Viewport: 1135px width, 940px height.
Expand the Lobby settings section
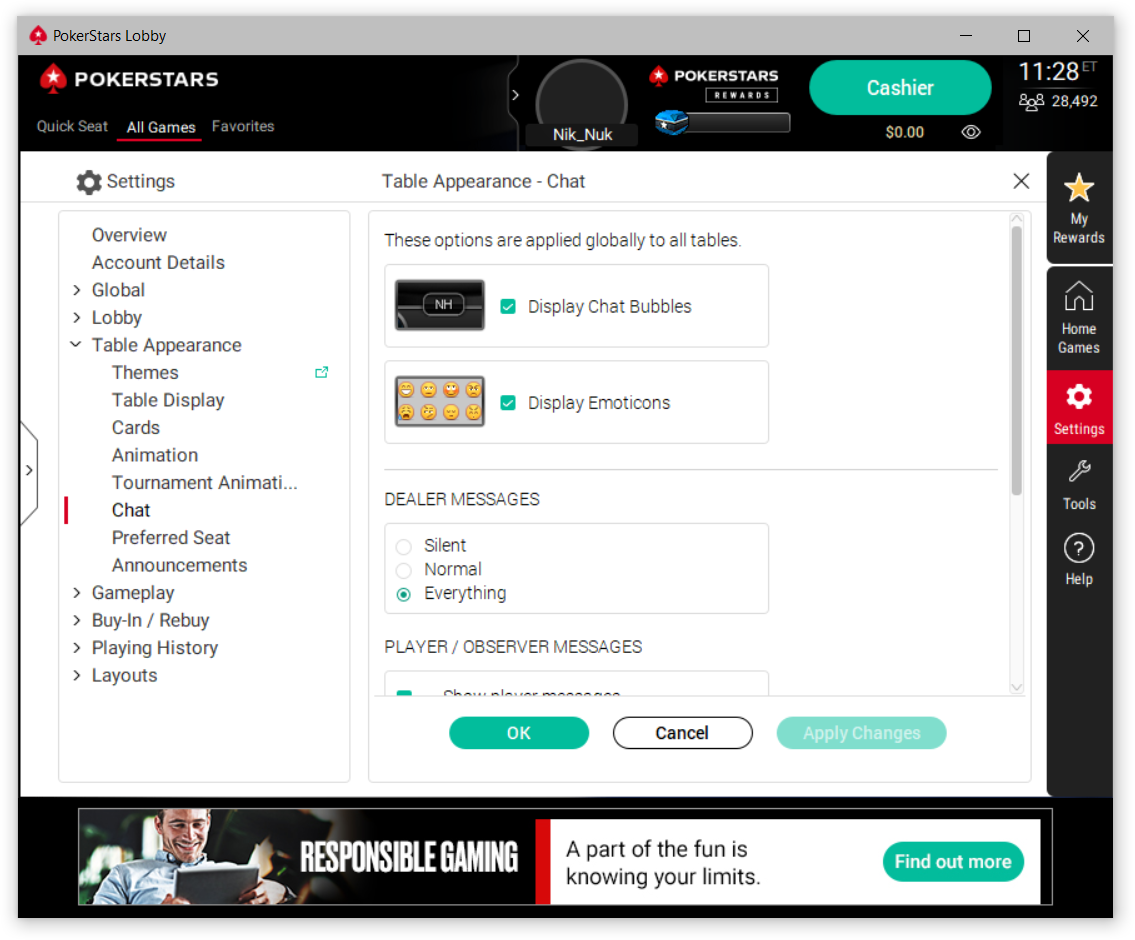[77, 318]
